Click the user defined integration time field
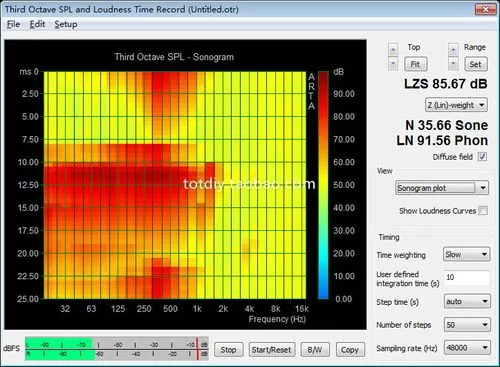500x367 pixels. [467, 278]
